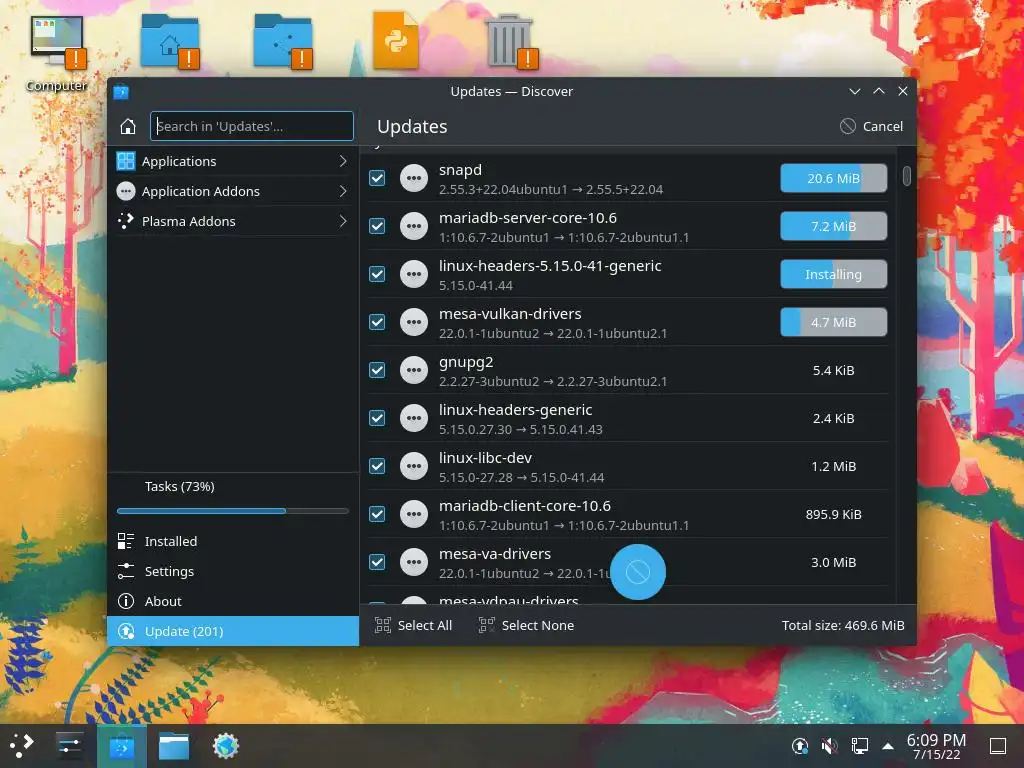Click the updates list vertical scrollbar
The height and width of the screenshot is (768, 1024).
tap(906, 176)
